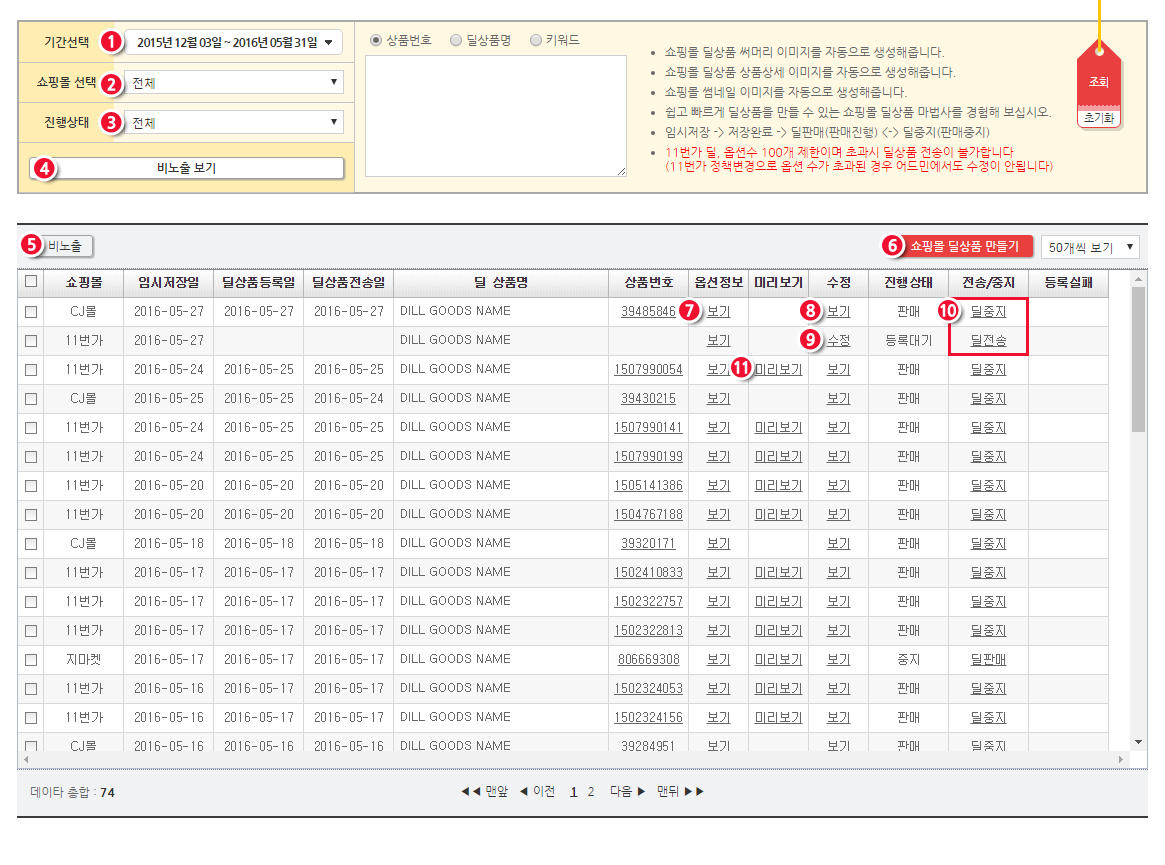The height and width of the screenshot is (865, 1165).
Task: Click the 진행상태 column header
Action: coord(909,282)
